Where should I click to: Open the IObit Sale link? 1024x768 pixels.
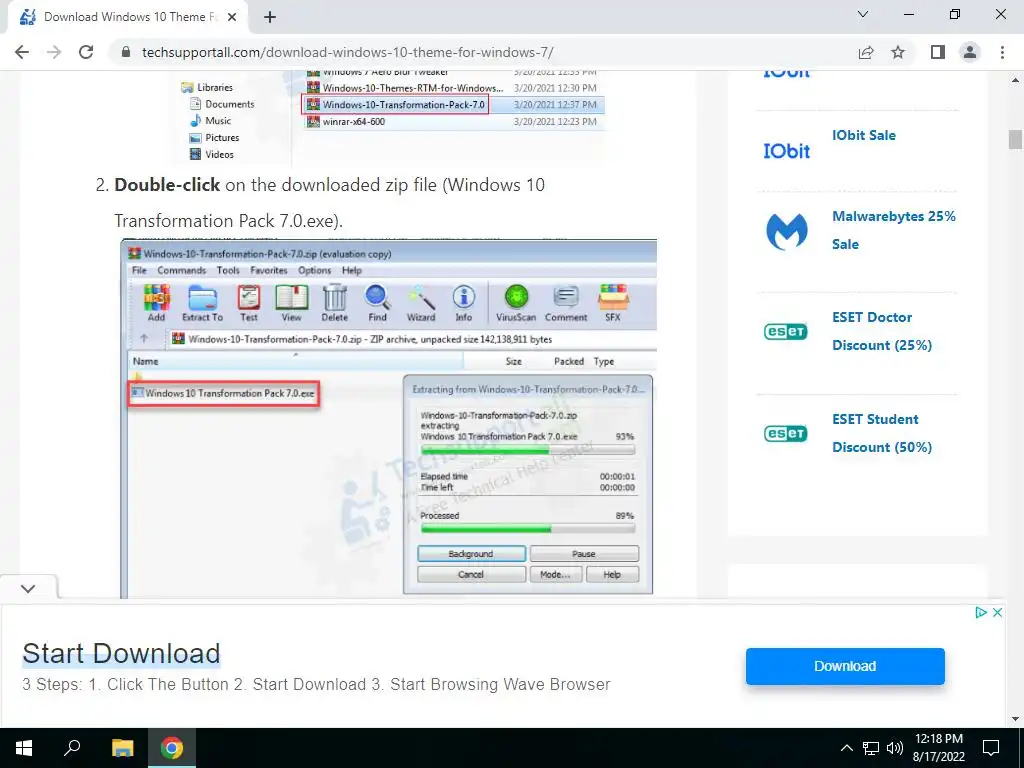tap(863, 135)
